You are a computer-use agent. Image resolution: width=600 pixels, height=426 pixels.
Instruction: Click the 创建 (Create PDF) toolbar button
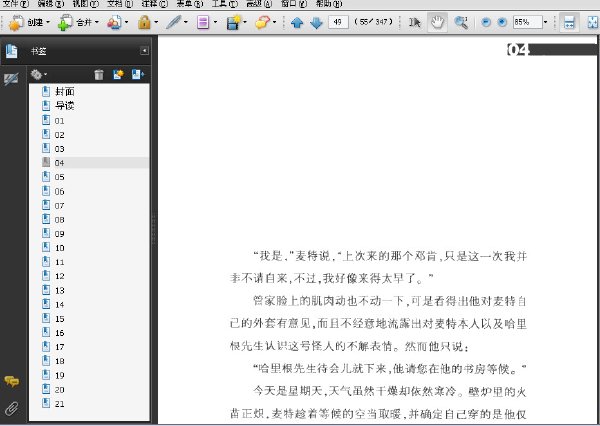pyautogui.click(x=25, y=23)
